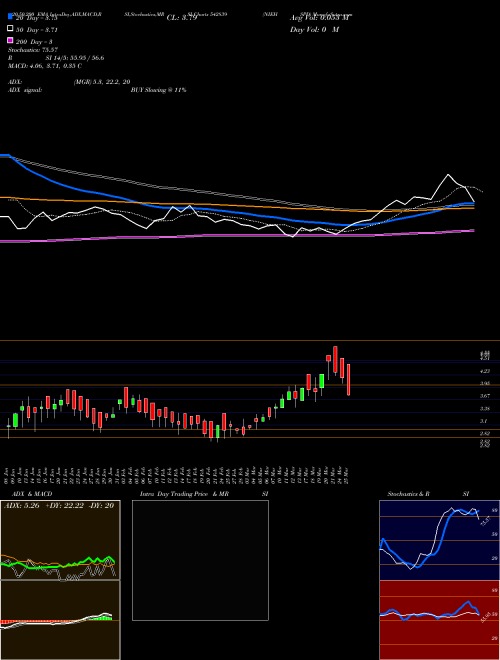This screenshot has width=500, height=660.
Task: Click the MACD values line
Action: (45, 66)
